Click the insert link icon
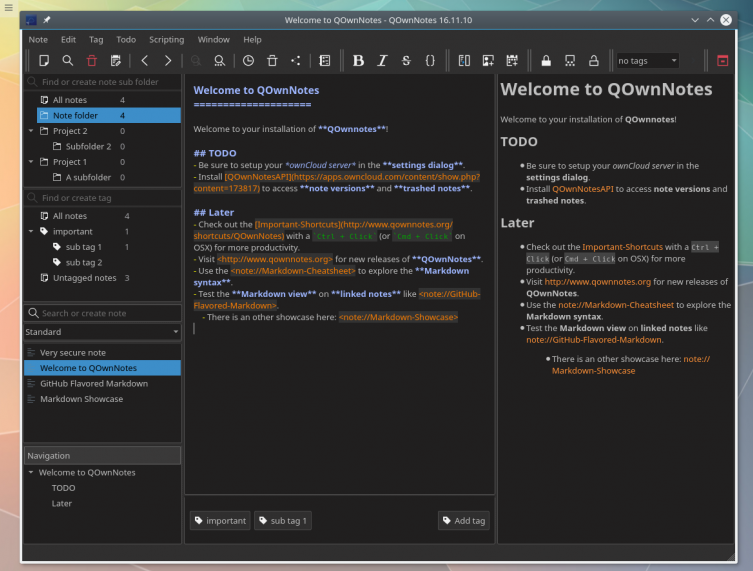Image resolution: width=753 pixels, height=571 pixels. coord(464,61)
